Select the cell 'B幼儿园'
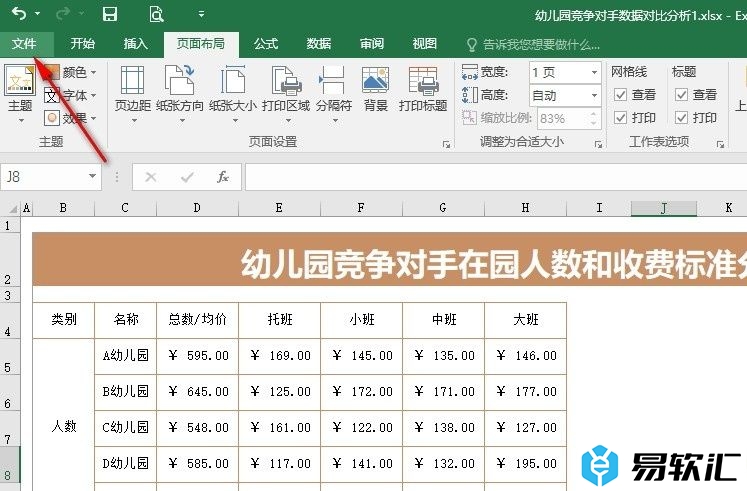 coord(126,392)
